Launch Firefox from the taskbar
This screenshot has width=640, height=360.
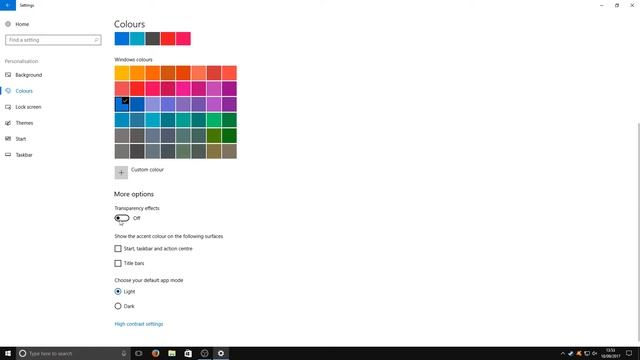156,353
